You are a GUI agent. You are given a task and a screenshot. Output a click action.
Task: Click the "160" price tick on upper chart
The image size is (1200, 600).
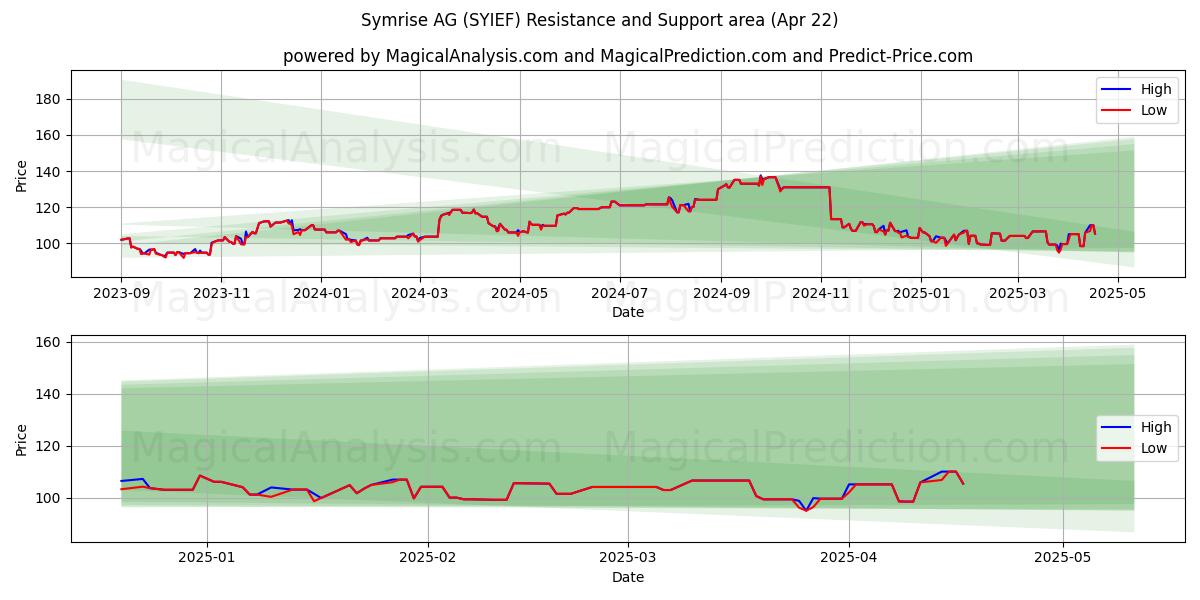50,135
